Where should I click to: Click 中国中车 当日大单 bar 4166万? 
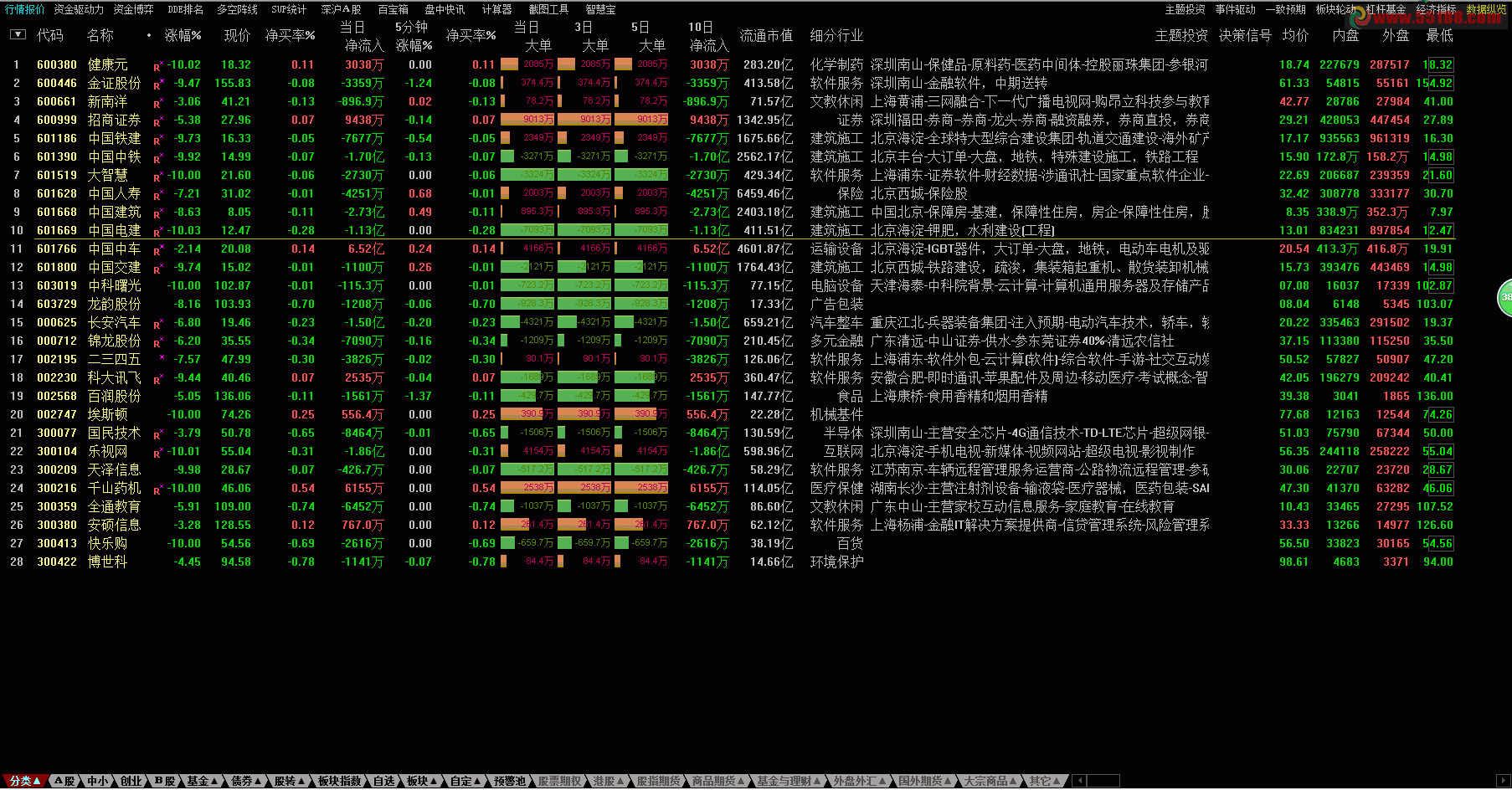point(527,249)
